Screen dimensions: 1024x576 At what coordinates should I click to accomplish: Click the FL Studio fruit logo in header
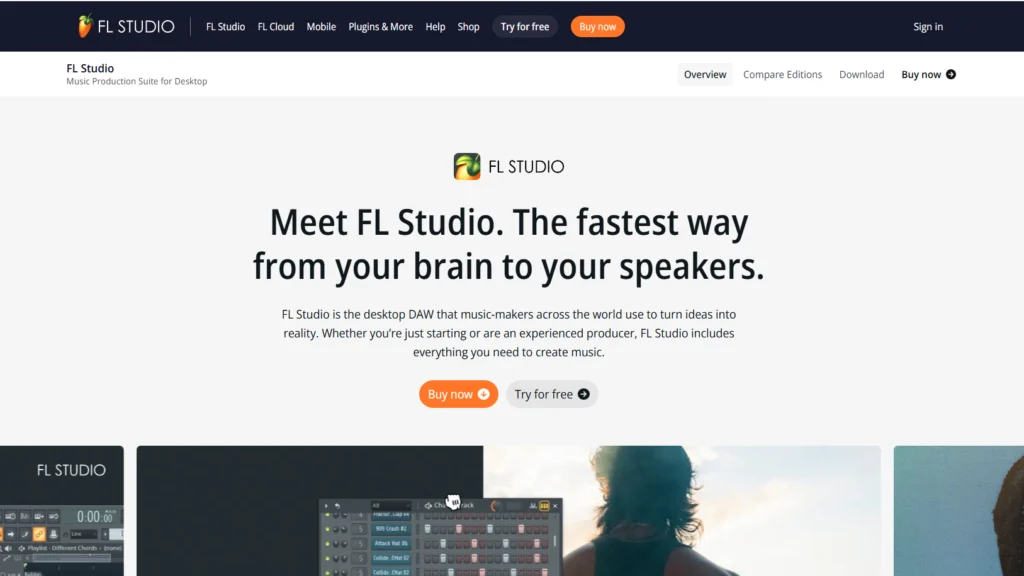click(85, 26)
